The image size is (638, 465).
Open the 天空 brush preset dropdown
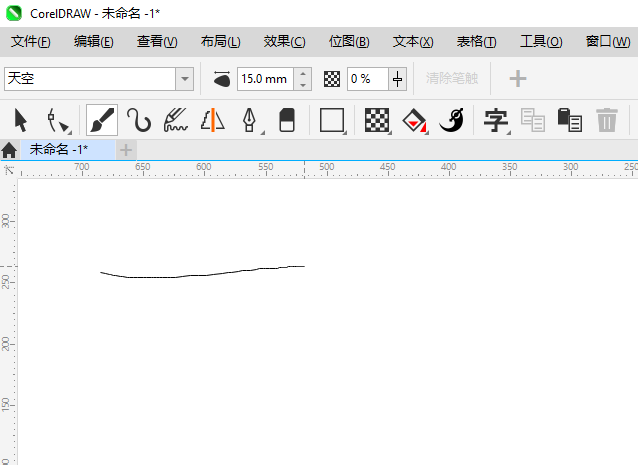click(184, 79)
